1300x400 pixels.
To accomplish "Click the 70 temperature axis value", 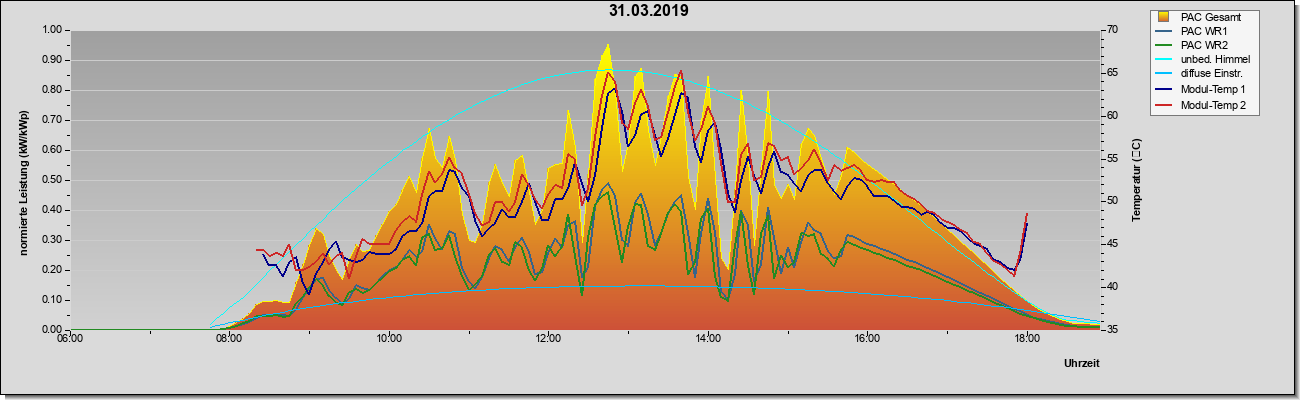I will click(x=1112, y=30).
